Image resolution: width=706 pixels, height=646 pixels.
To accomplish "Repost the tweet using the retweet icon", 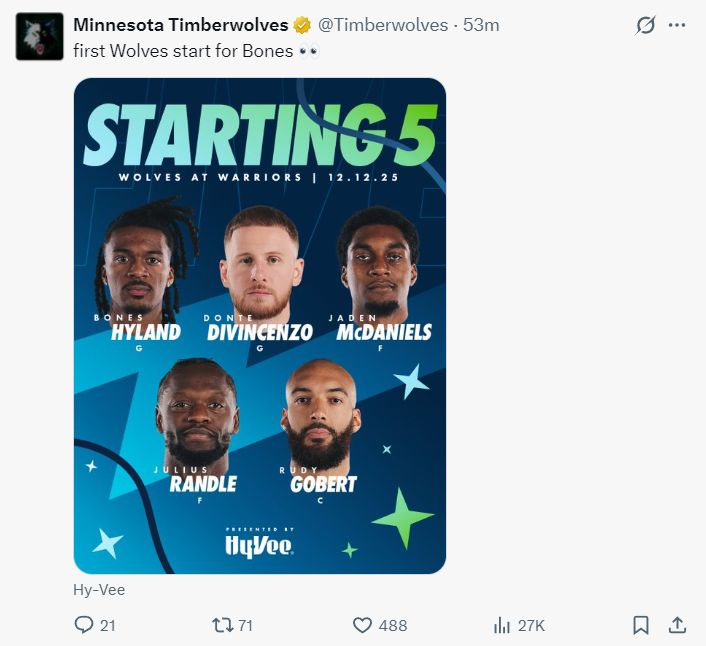I will click(x=223, y=625).
